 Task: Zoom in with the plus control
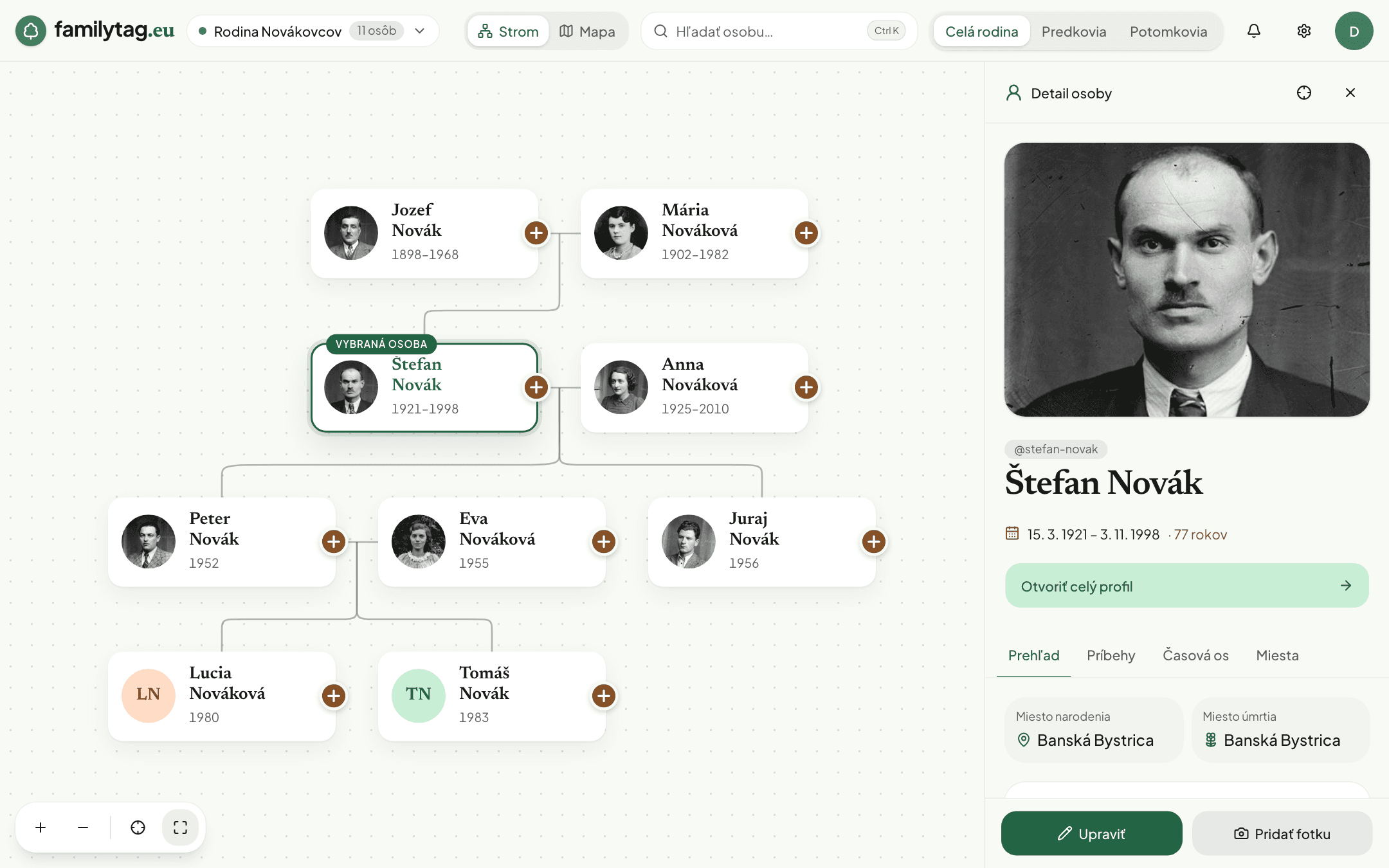41,827
